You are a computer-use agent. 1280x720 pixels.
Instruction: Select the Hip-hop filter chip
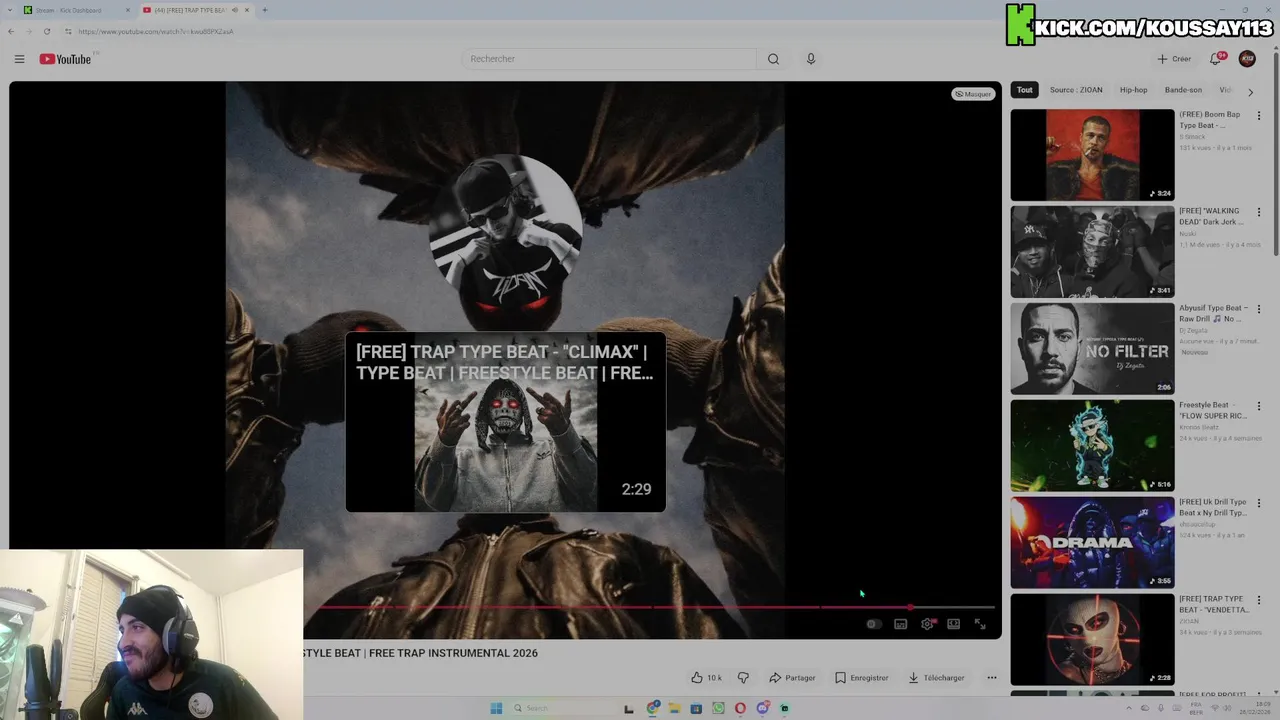coord(1133,90)
